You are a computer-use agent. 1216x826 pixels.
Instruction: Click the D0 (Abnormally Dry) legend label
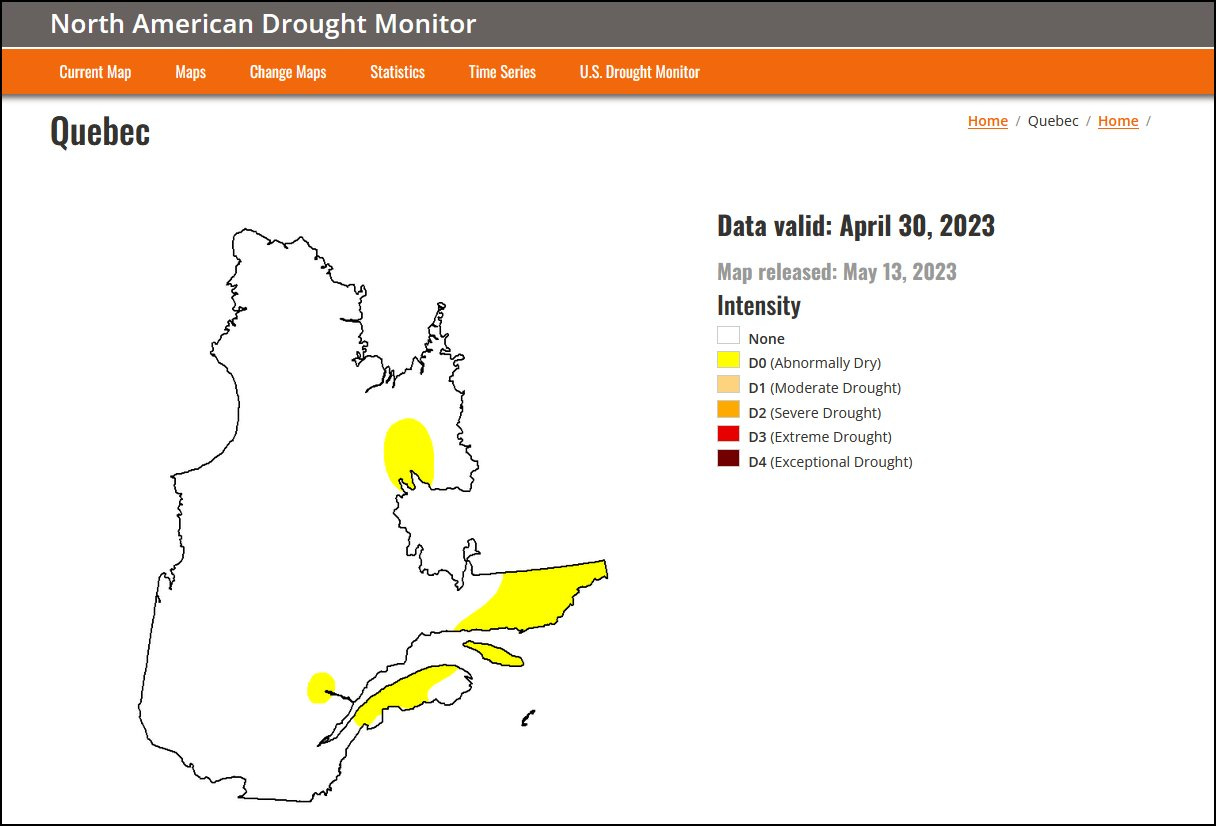(815, 363)
